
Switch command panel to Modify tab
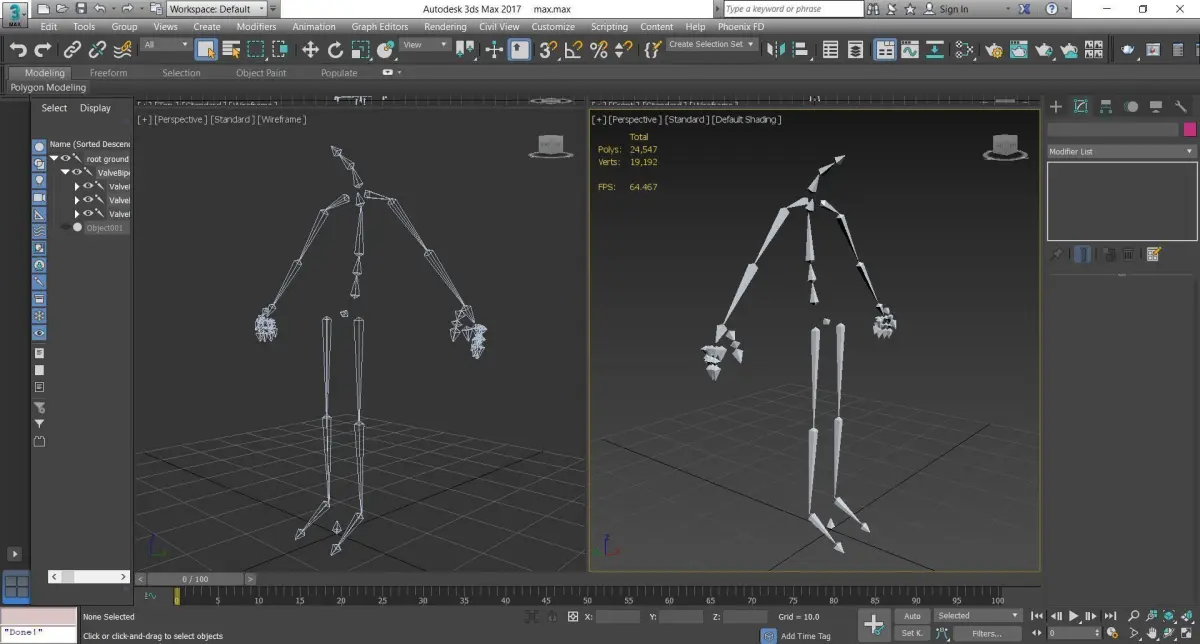tap(1081, 106)
